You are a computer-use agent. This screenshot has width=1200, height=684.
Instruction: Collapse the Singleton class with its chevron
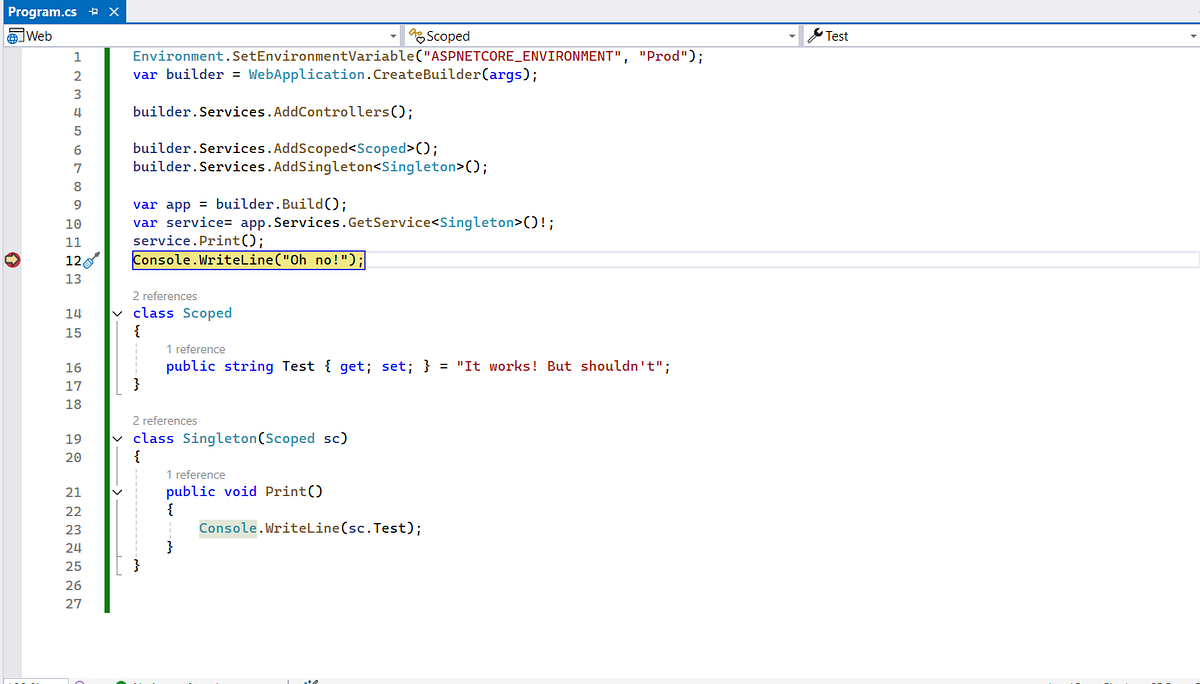117,438
